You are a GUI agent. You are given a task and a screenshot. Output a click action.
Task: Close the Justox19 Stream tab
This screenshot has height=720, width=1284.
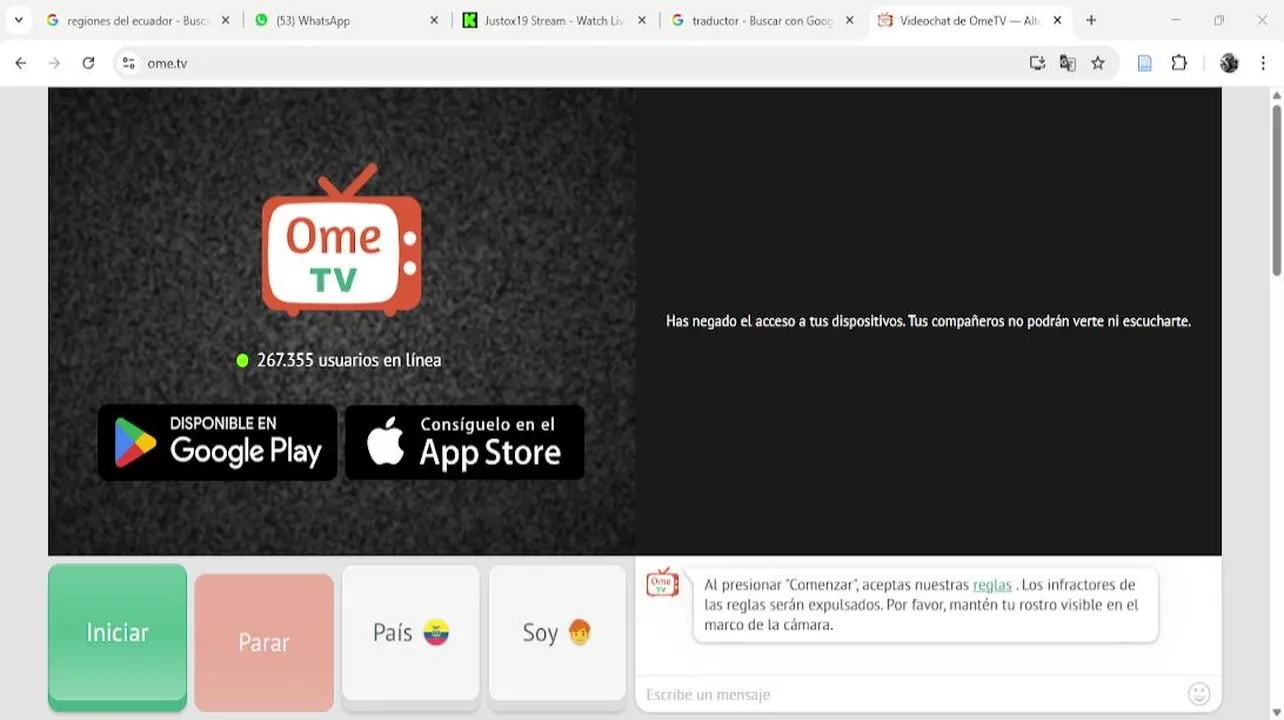(x=642, y=20)
